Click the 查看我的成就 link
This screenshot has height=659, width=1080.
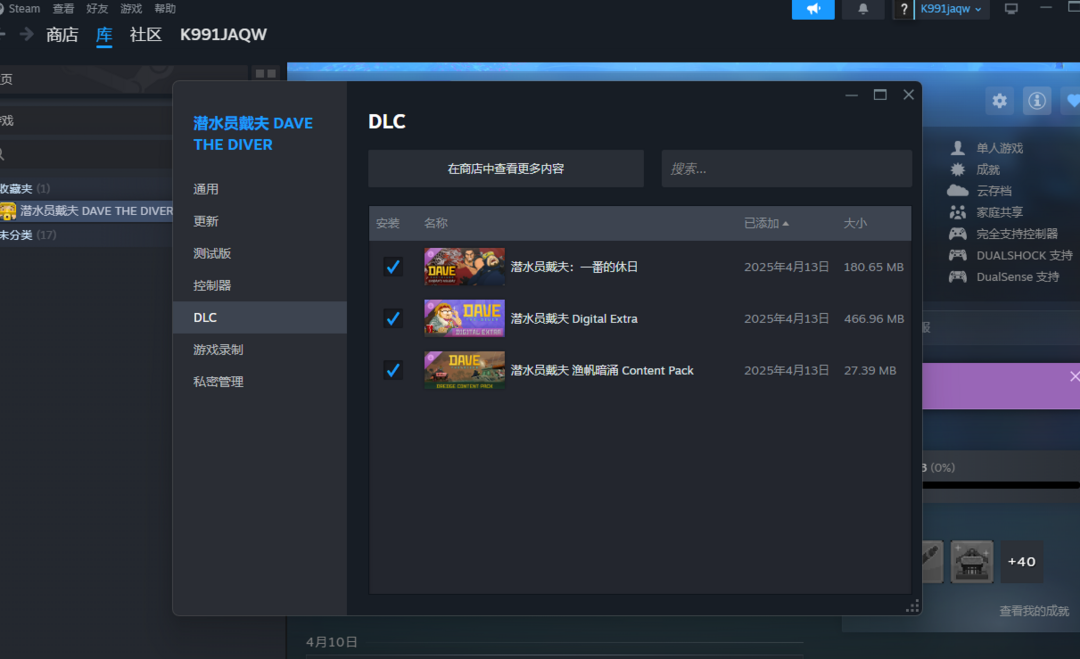tap(1033, 611)
